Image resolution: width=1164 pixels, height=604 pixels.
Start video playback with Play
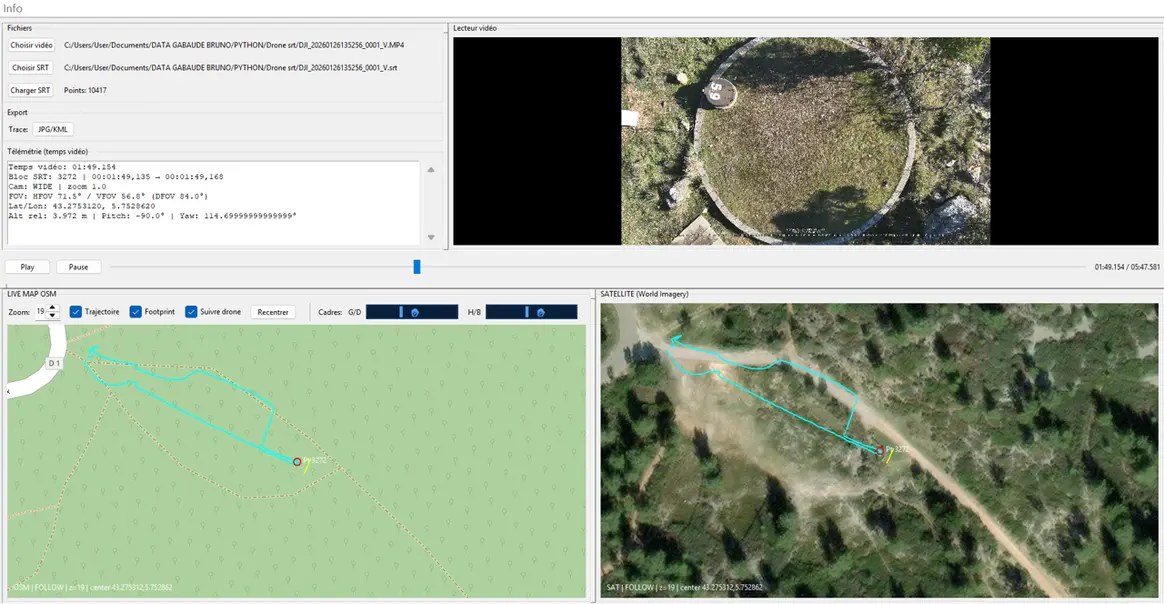pos(28,267)
